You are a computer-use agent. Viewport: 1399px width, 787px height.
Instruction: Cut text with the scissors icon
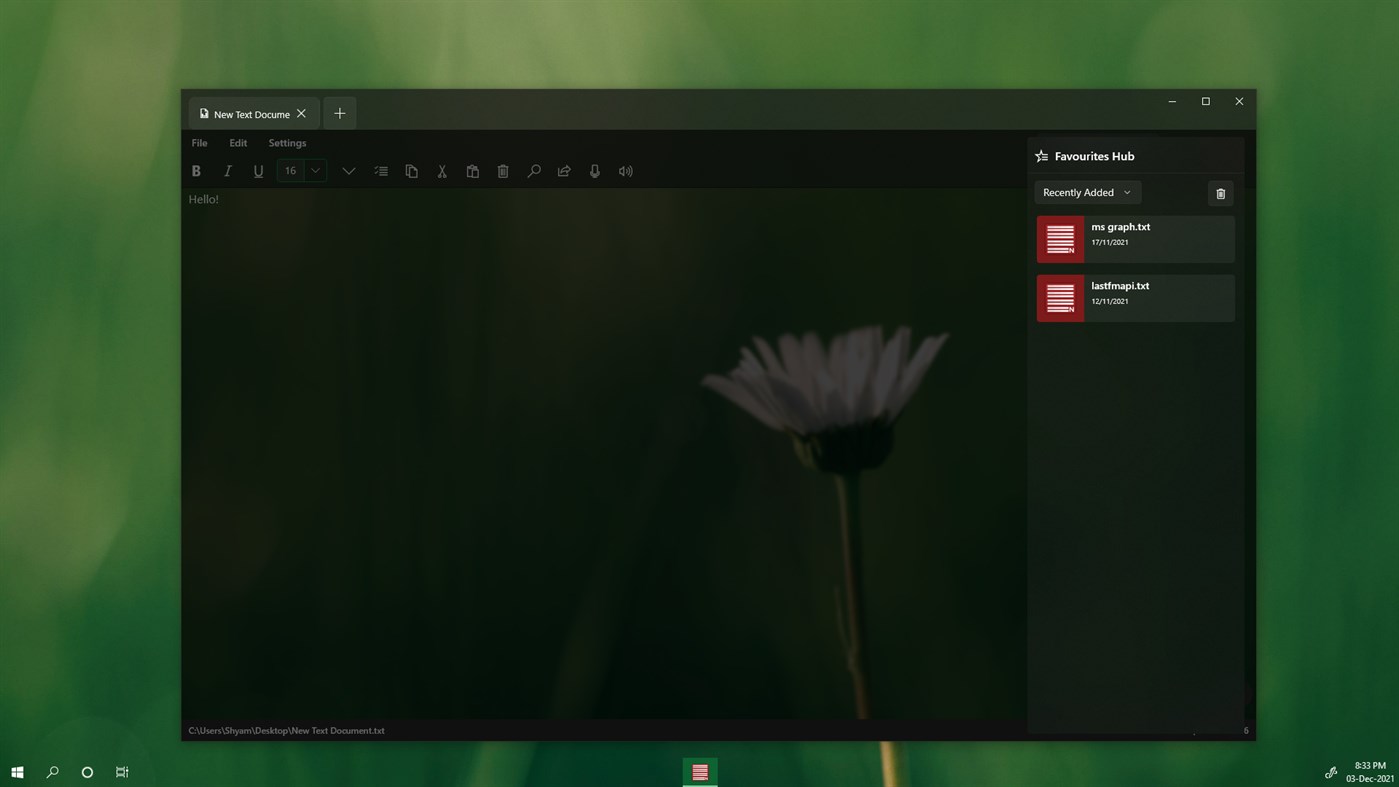441,170
